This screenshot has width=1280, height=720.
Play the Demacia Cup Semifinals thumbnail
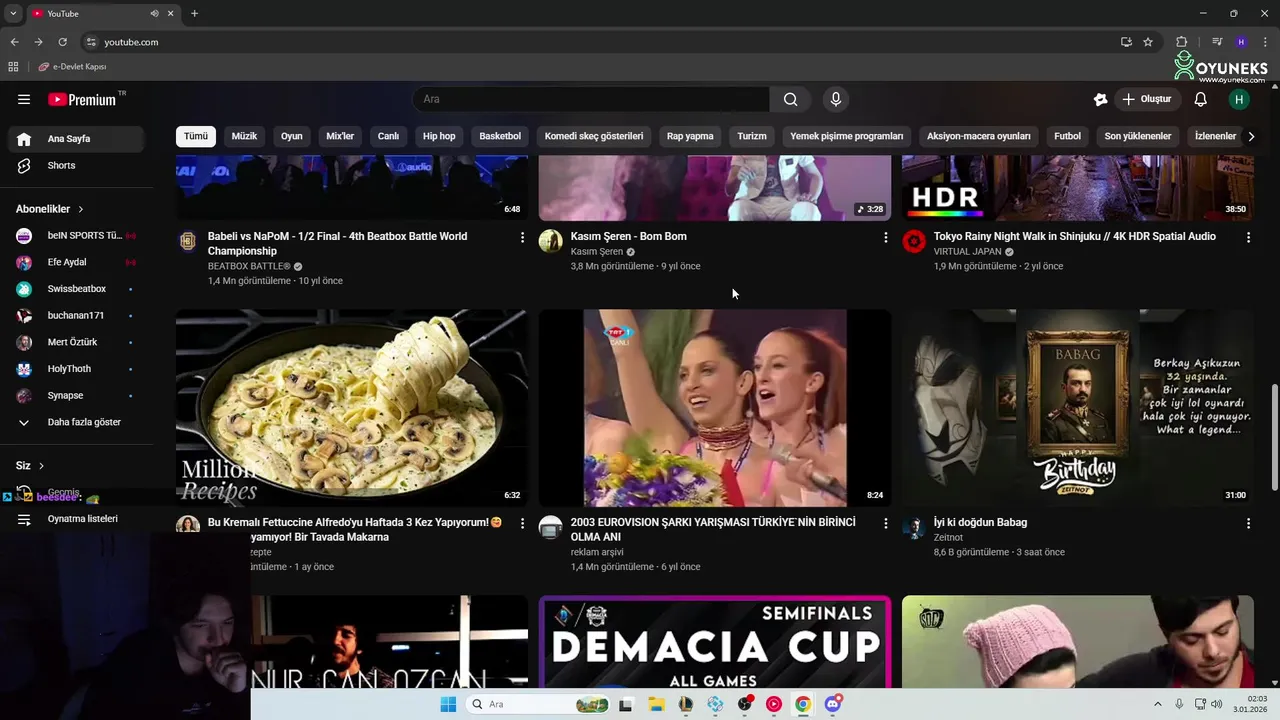(715, 641)
